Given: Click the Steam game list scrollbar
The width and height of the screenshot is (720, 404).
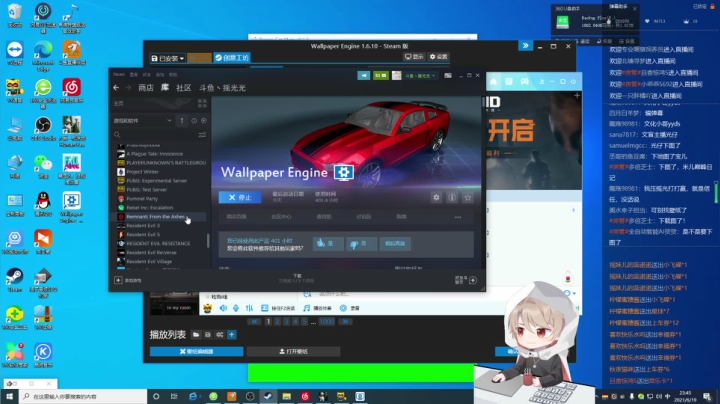Looking at the screenshot, I should pyautogui.click(x=208, y=241).
